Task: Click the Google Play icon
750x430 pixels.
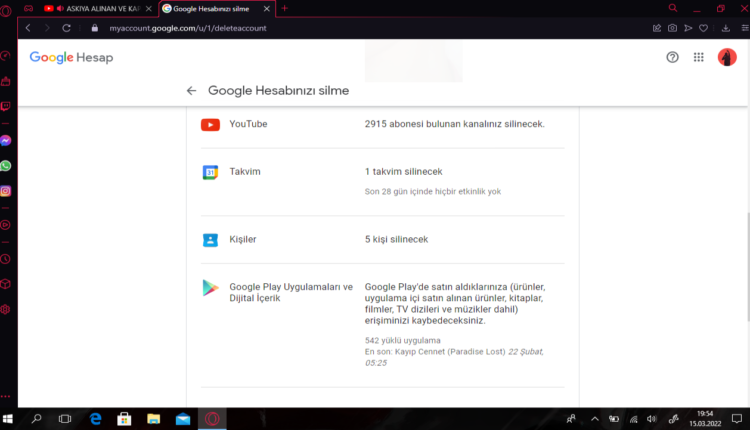Action: pos(210,288)
